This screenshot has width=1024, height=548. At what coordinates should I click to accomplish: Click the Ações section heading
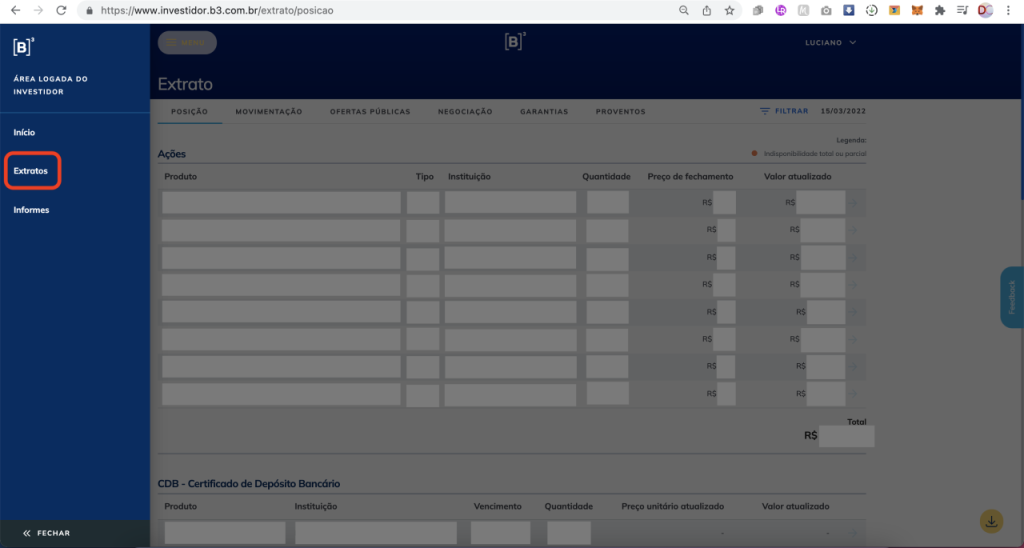pyautogui.click(x=172, y=154)
